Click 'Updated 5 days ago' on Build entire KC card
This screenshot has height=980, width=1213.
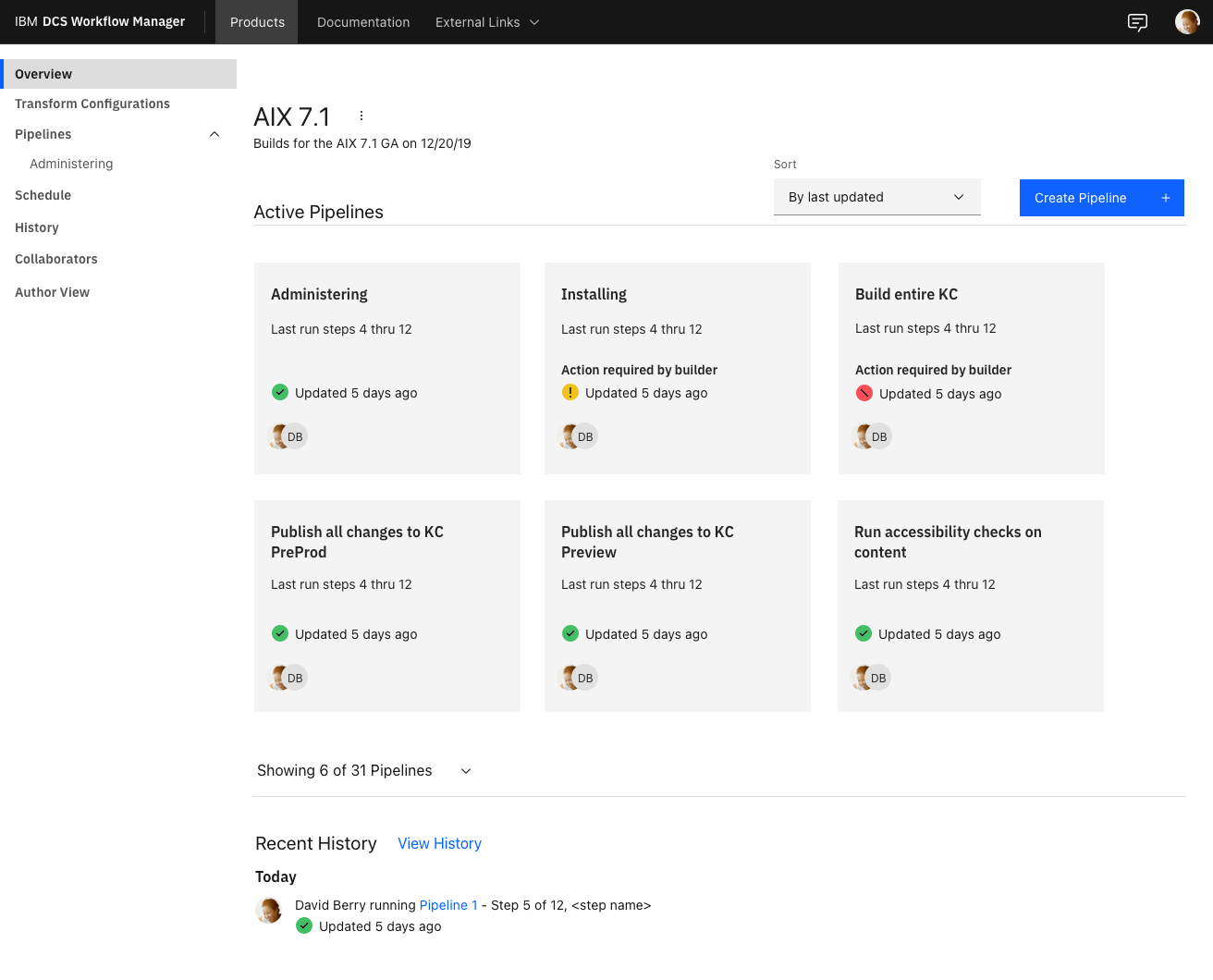click(940, 394)
